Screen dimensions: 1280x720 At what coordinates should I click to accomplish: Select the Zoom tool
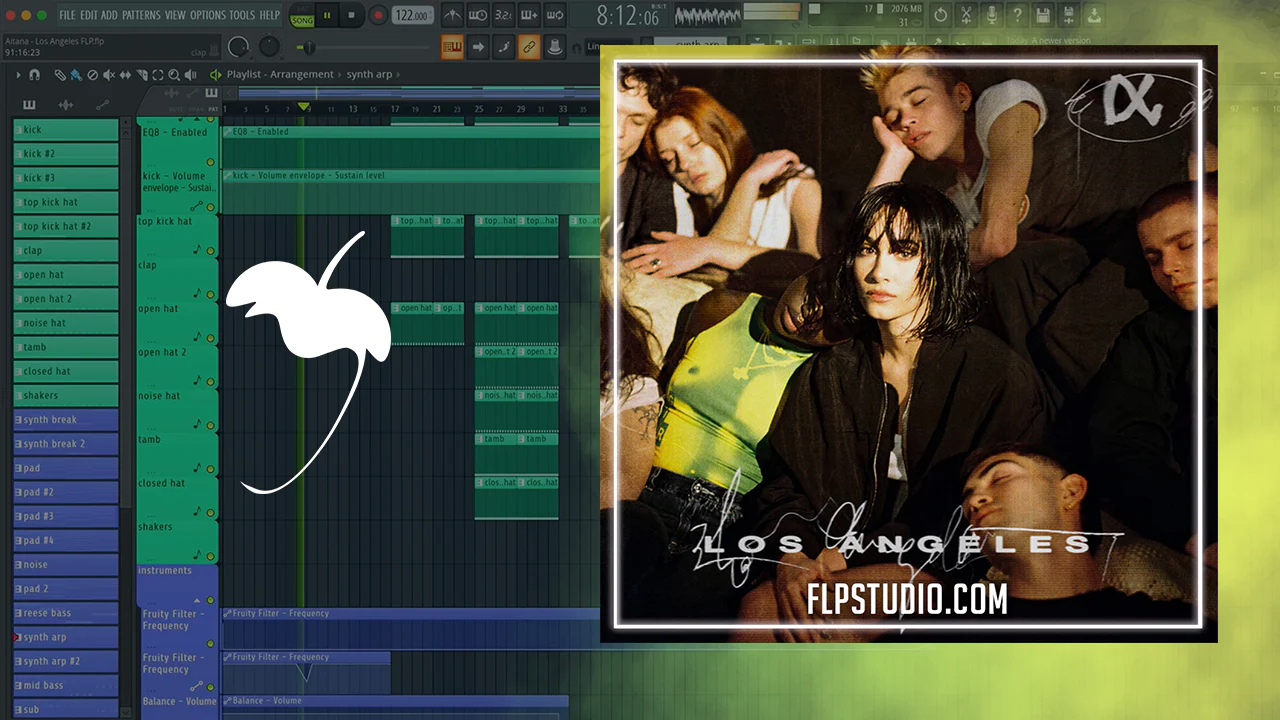pos(174,75)
